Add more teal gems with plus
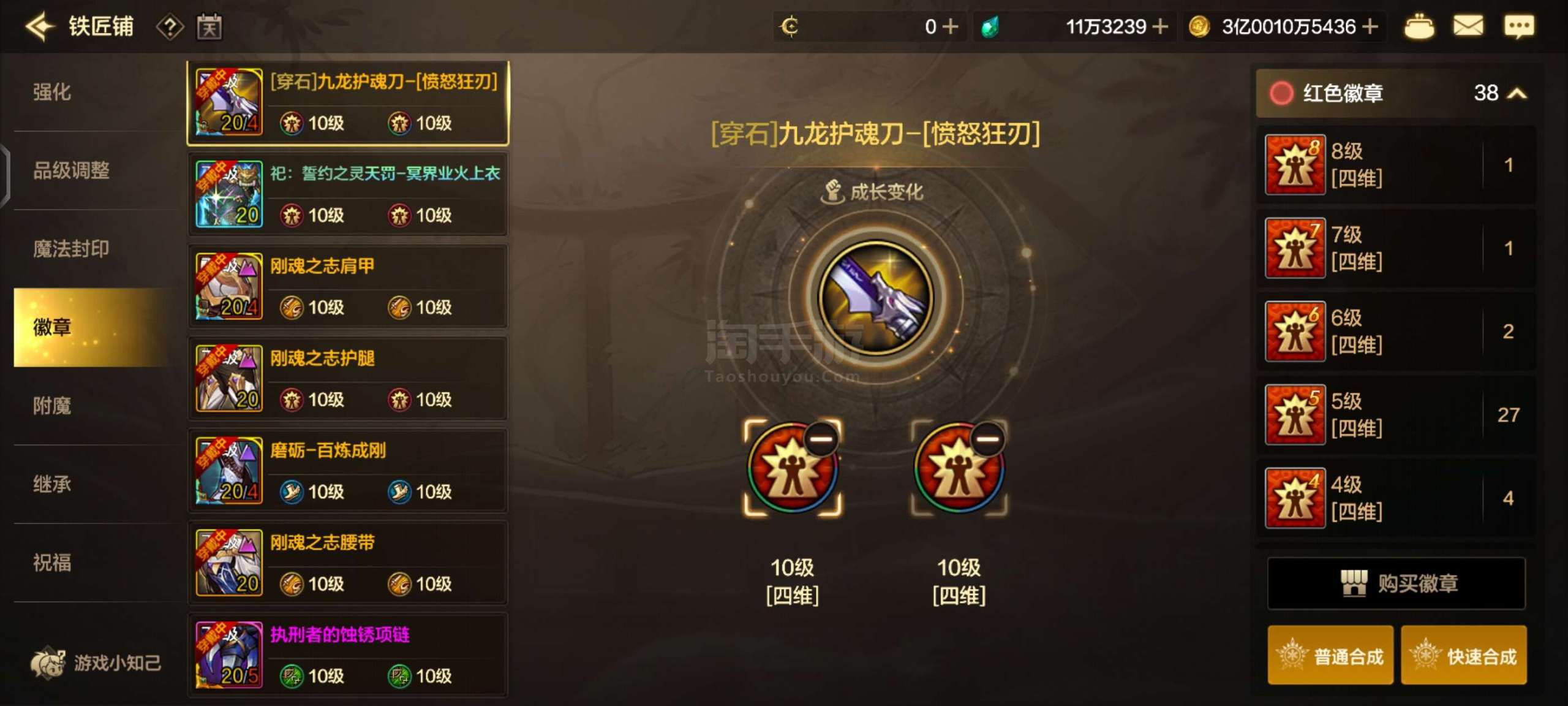Image resolution: width=1568 pixels, height=706 pixels. pyautogui.click(x=1159, y=26)
